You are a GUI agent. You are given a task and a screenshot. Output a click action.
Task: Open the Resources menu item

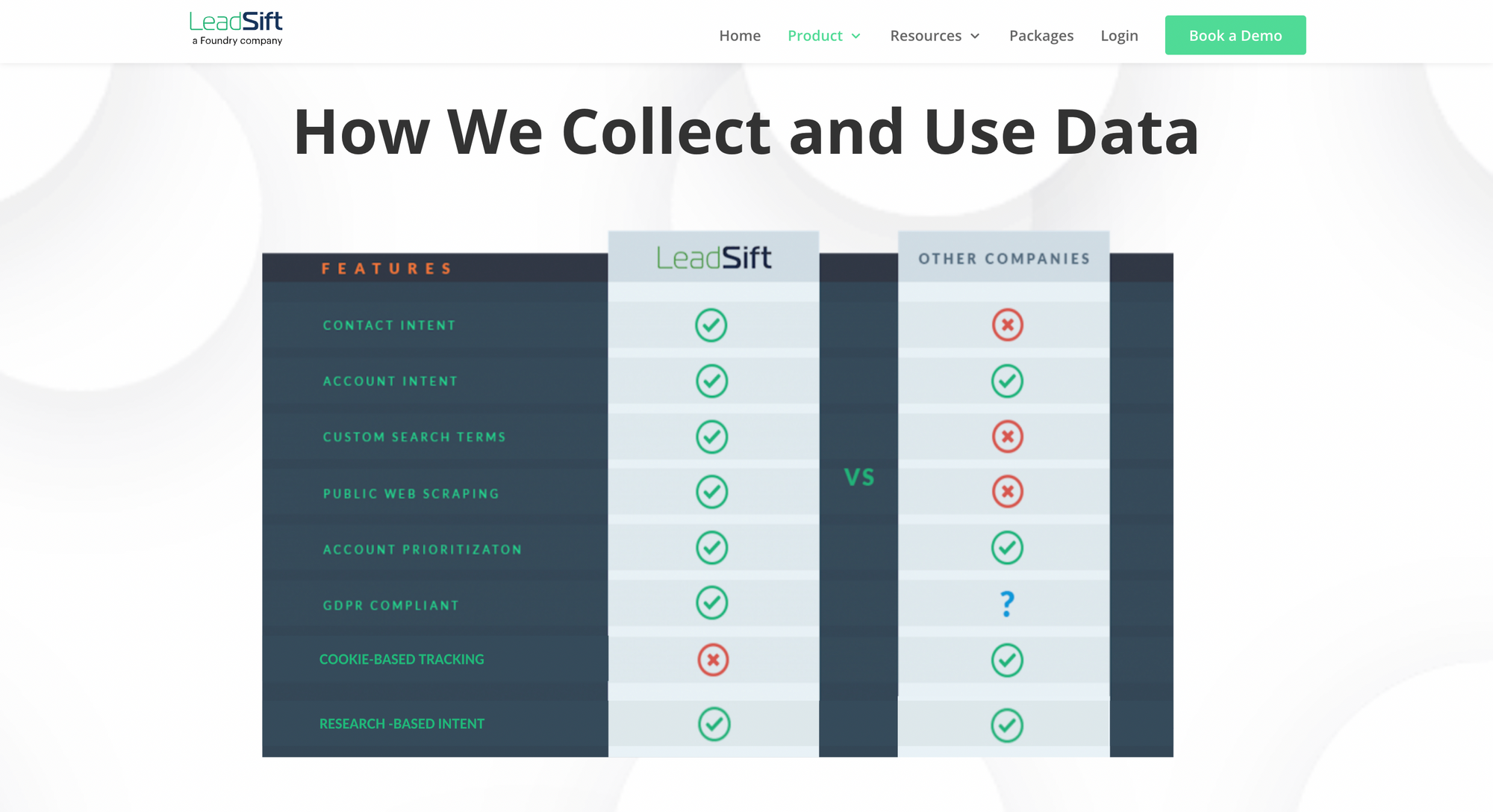(926, 36)
